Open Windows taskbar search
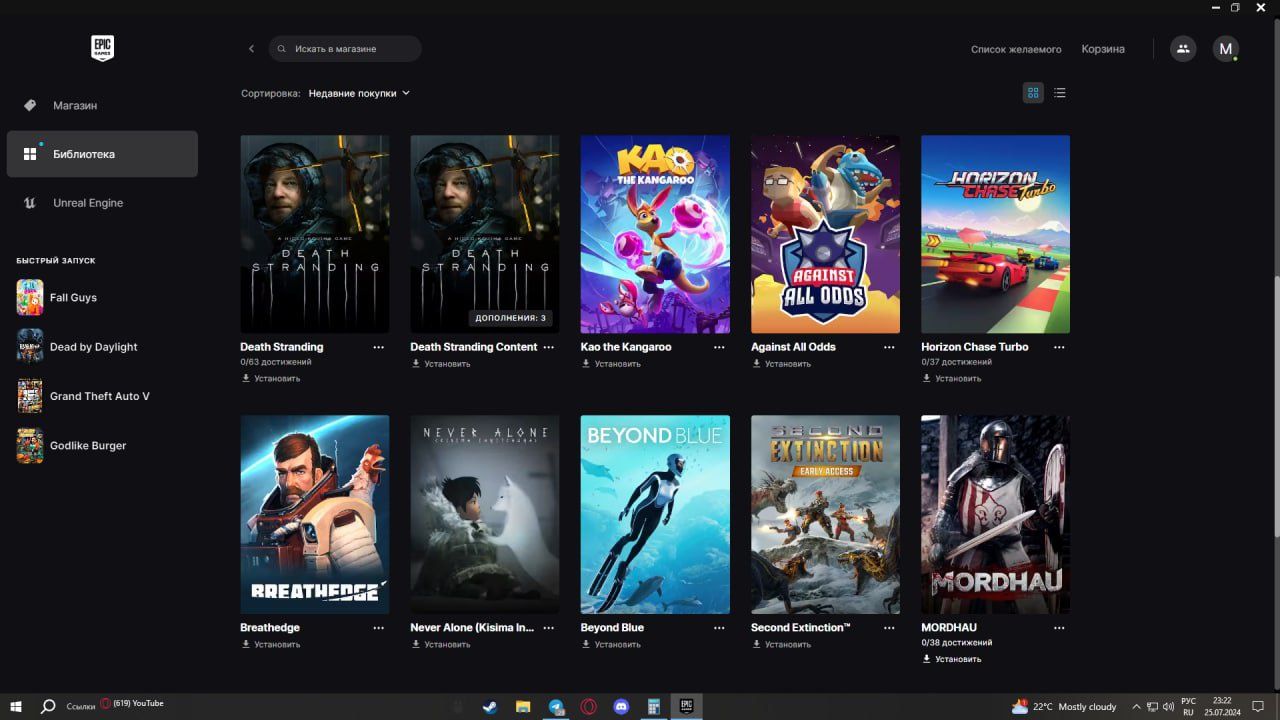Screen dimensions: 1280x720 click(x=47, y=706)
